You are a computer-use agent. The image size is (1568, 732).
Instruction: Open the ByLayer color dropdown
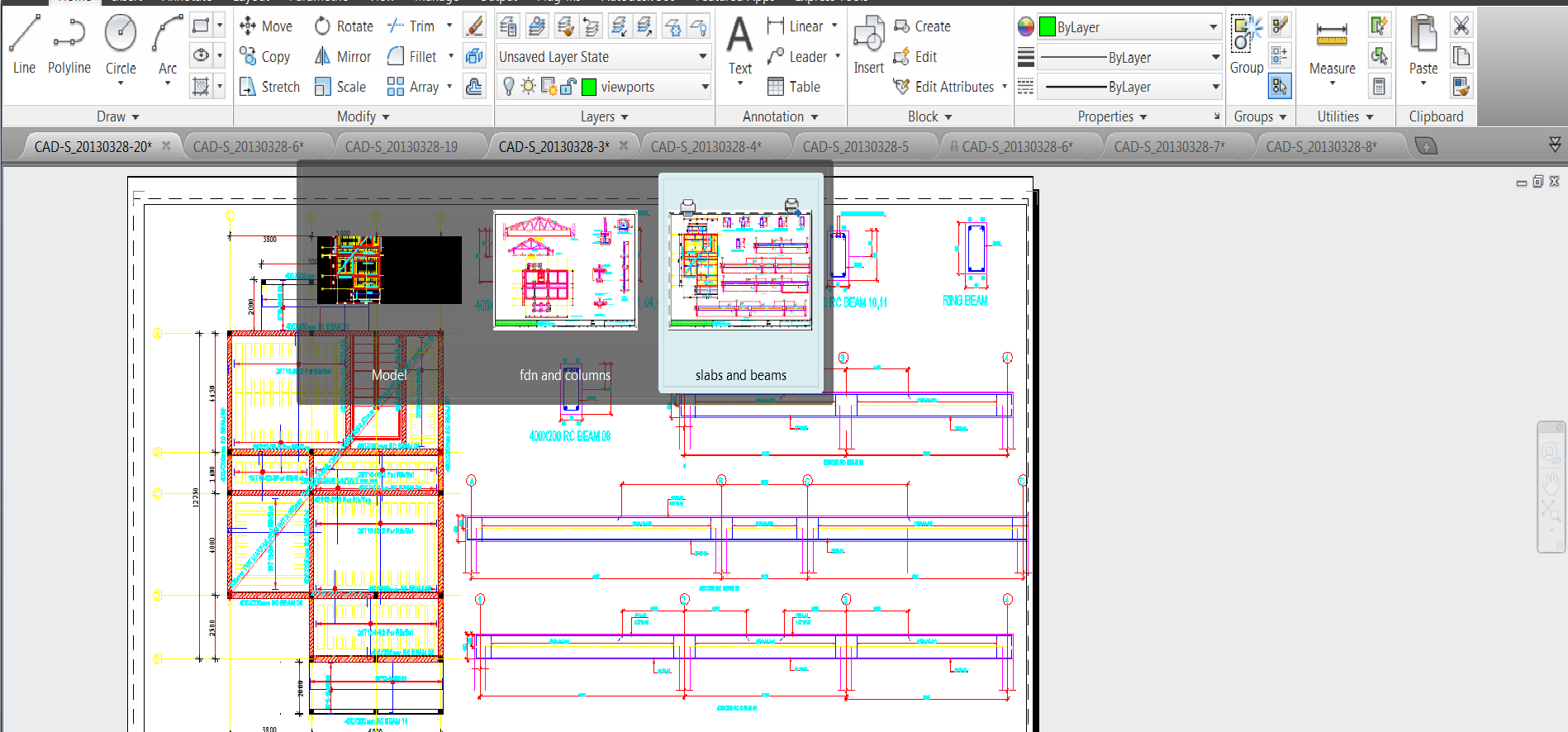tap(1128, 27)
